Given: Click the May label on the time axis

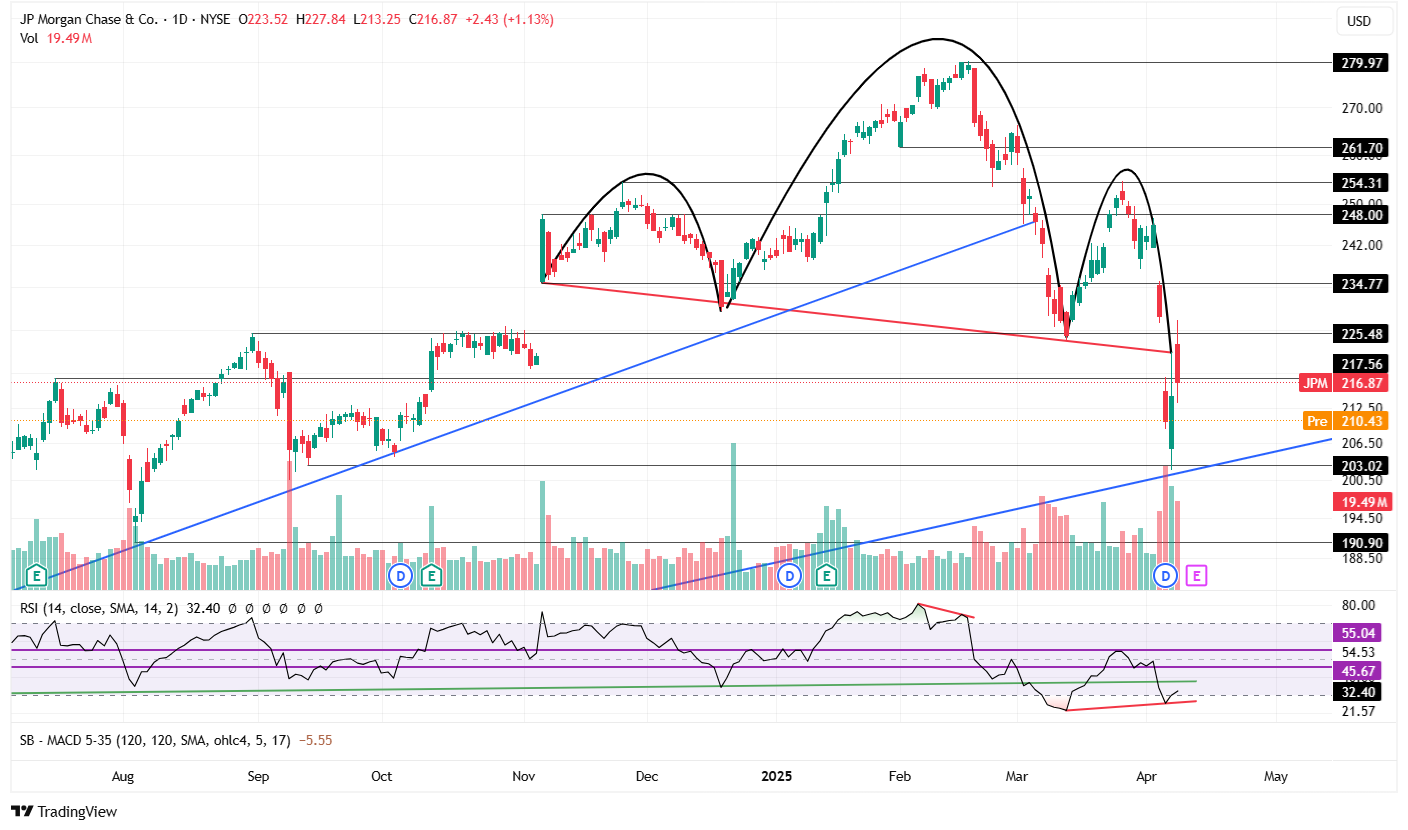Looking at the screenshot, I should pos(1275,776).
